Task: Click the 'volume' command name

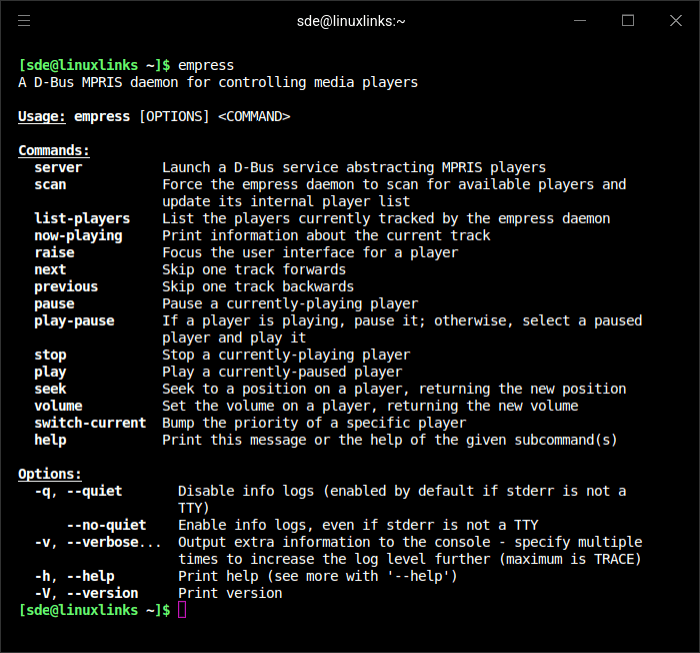Action: point(58,406)
